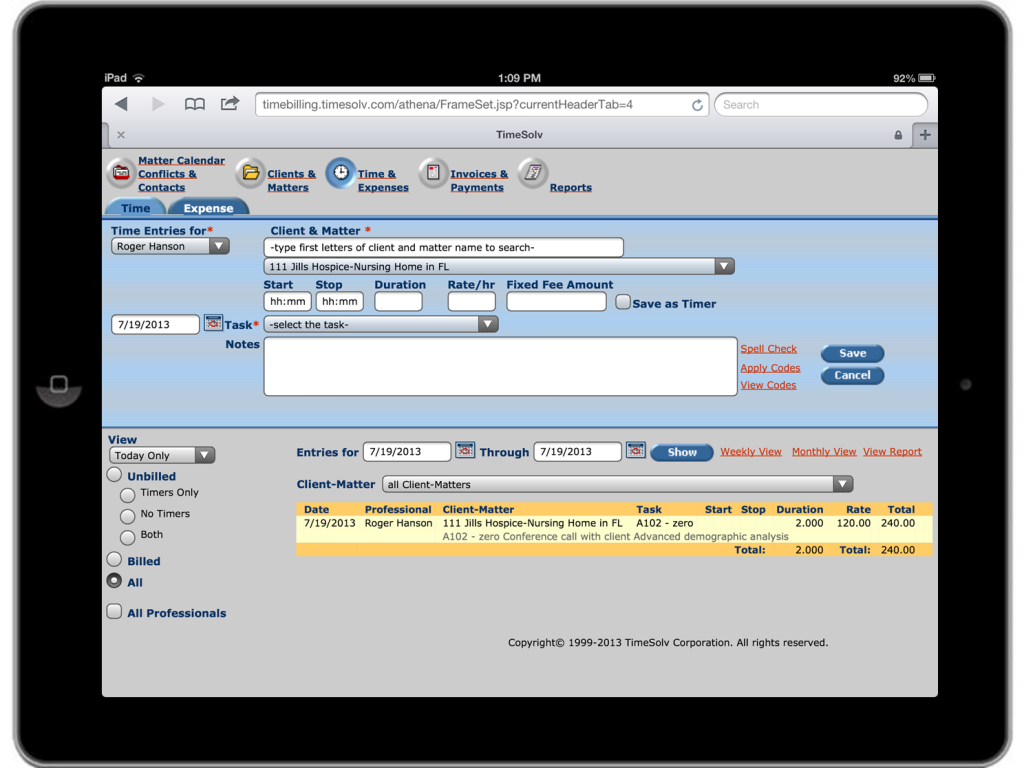Screen dimensions: 1024x768
Task: Switch to the Time tab
Action: (134, 208)
